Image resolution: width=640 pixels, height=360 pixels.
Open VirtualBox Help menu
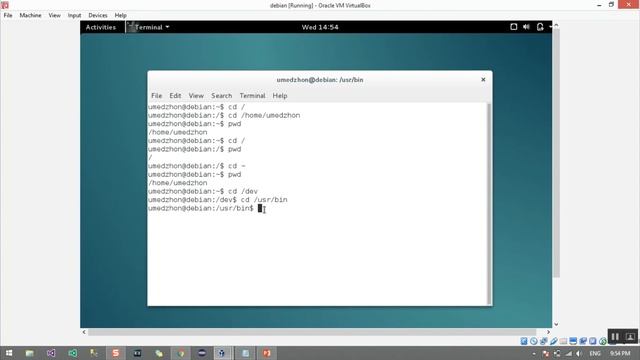120,15
